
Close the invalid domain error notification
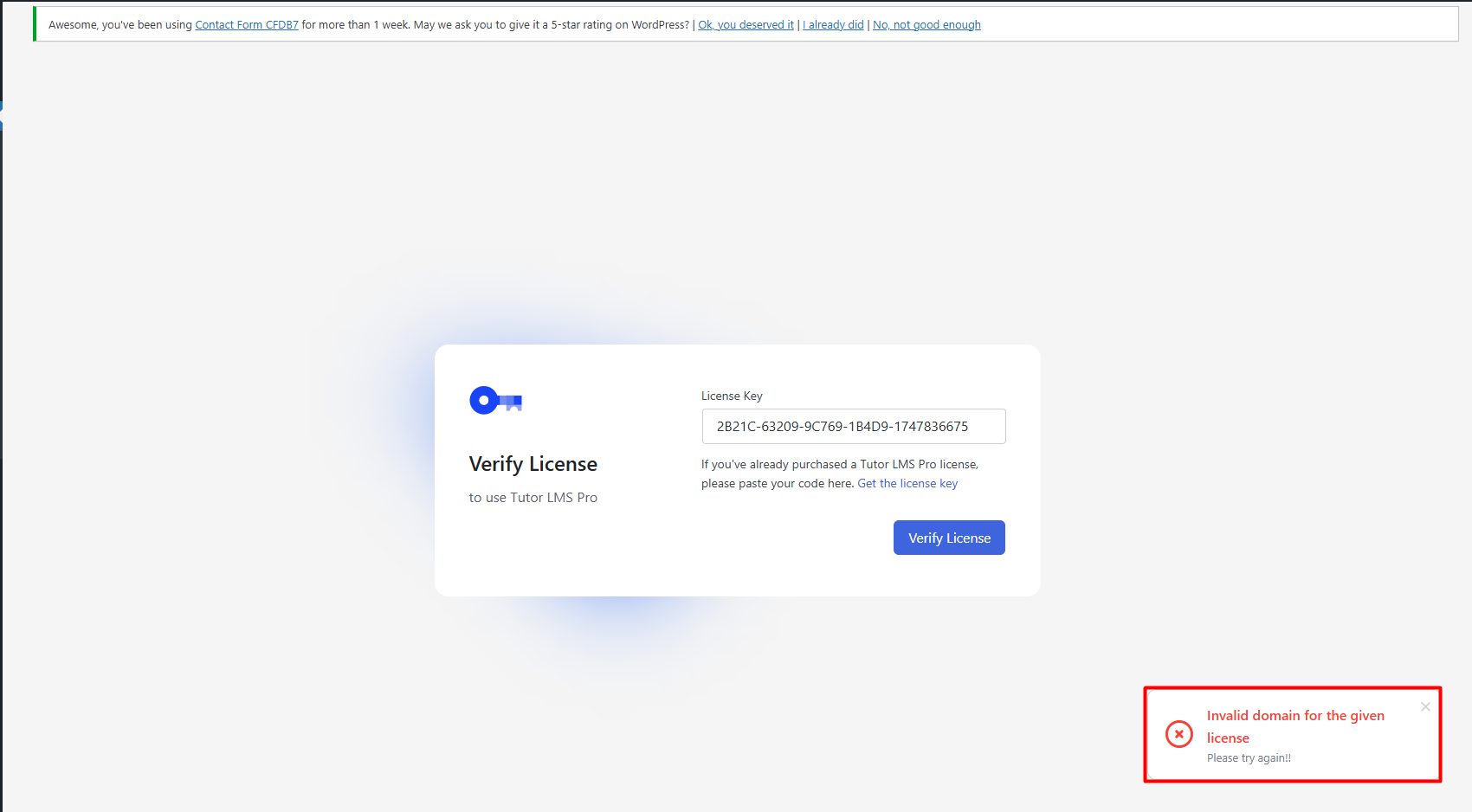[x=1425, y=706]
